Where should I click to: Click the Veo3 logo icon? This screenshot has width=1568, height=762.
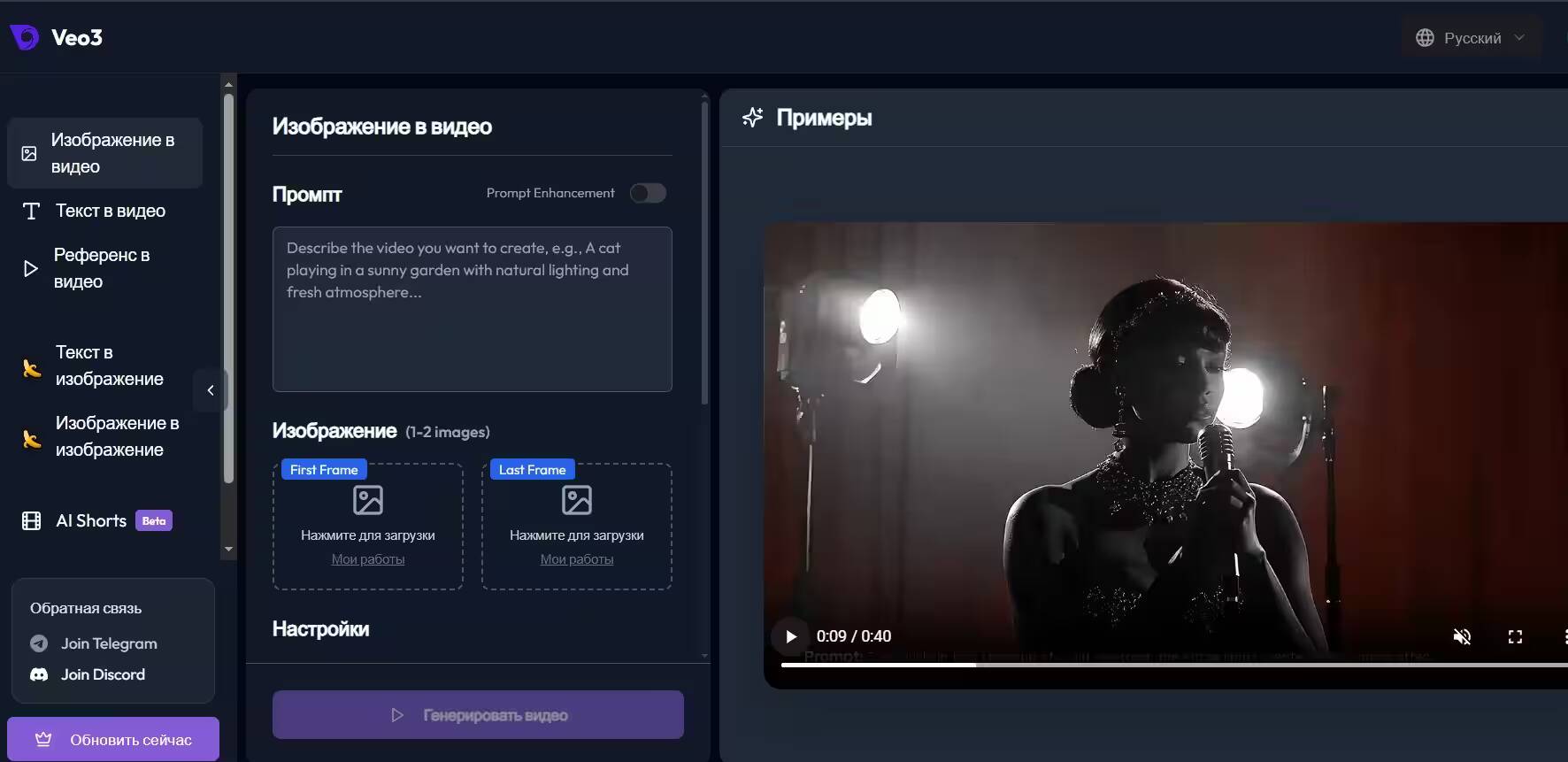[24, 37]
